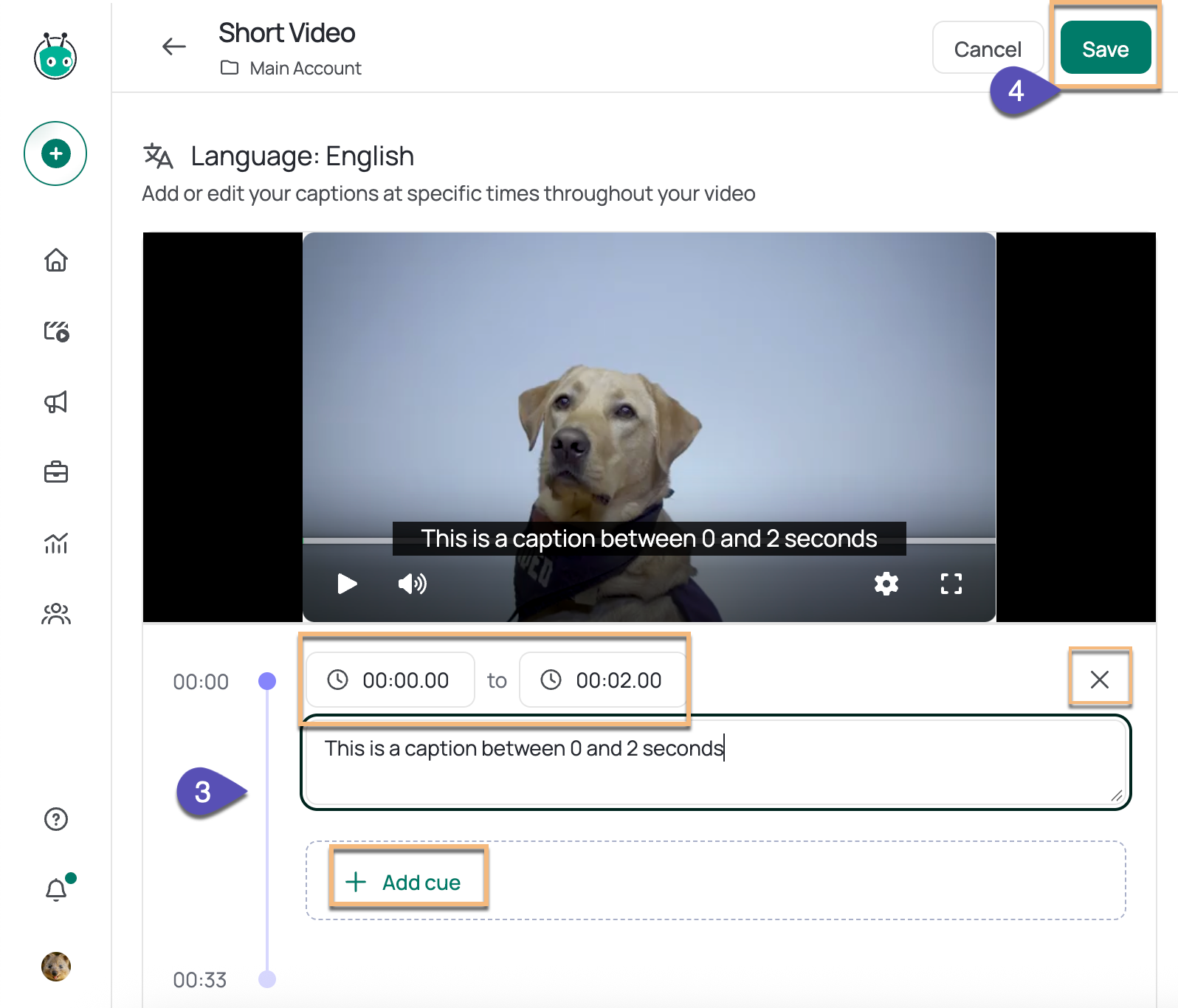Cancel caption editing
This screenshot has height=1008, width=1178.
click(x=988, y=49)
